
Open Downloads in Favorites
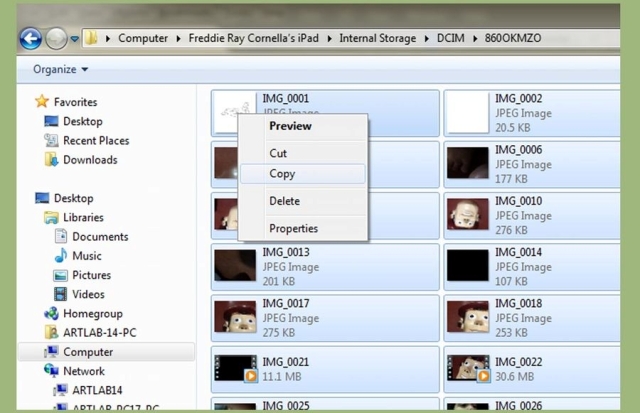point(90,160)
